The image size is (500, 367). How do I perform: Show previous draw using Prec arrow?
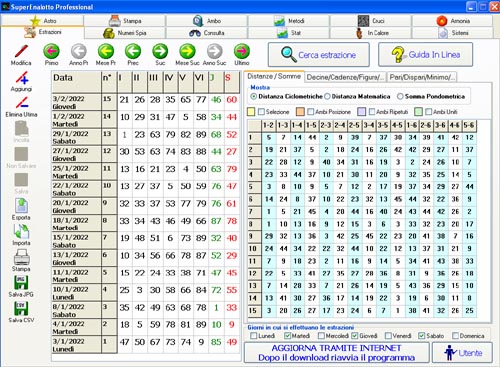133,52
